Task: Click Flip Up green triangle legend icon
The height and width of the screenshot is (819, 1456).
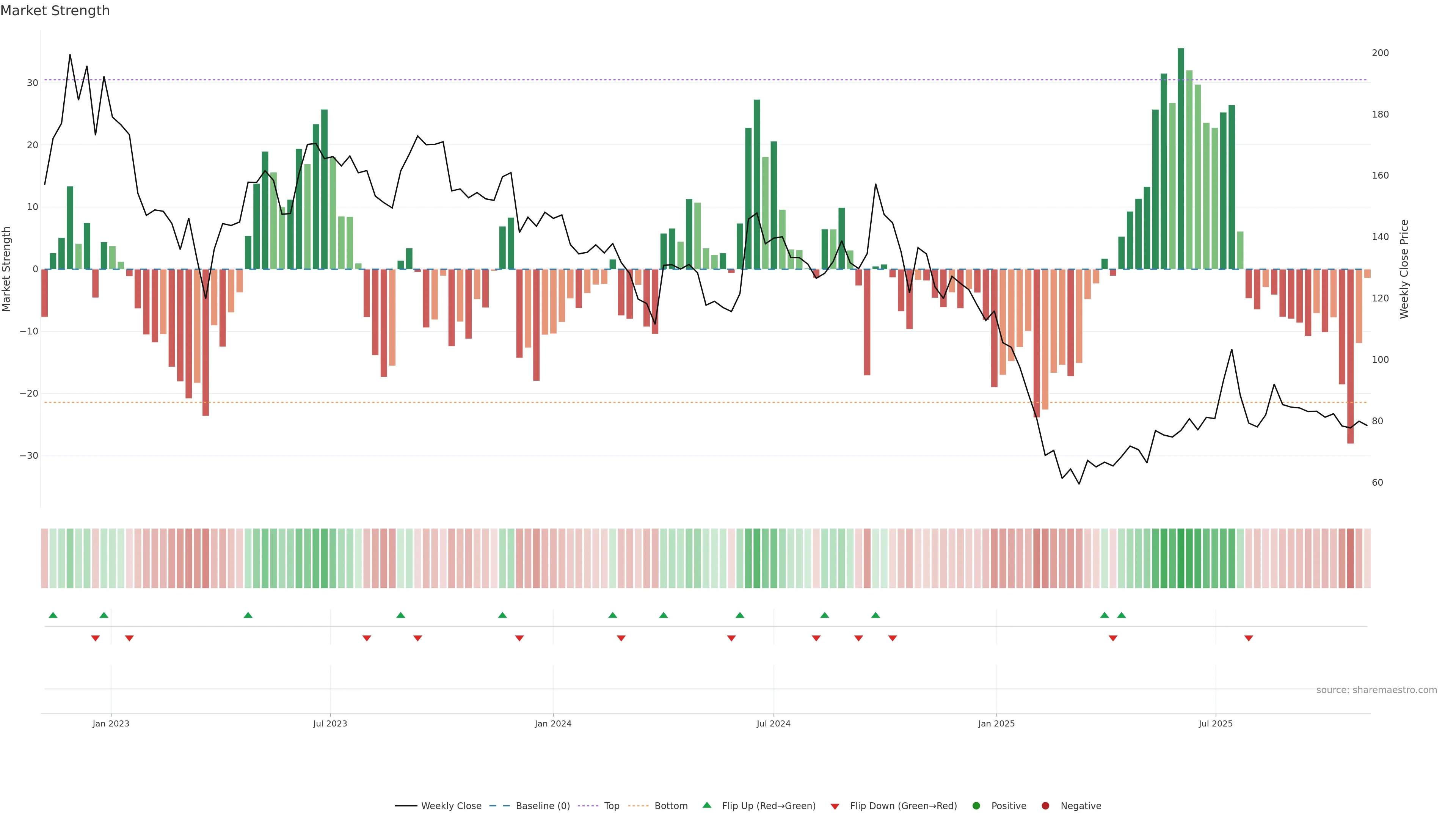Action: [706, 805]
